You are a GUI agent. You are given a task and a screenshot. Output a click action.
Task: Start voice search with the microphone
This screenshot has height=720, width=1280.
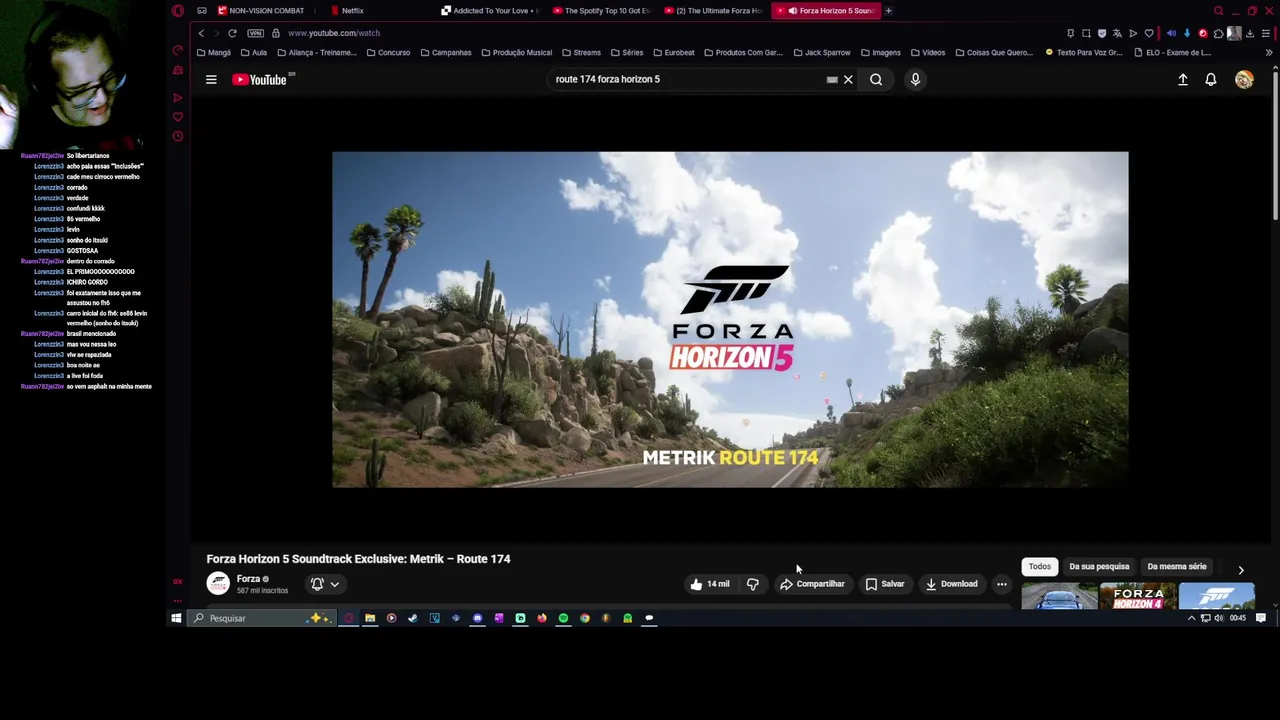915,79
